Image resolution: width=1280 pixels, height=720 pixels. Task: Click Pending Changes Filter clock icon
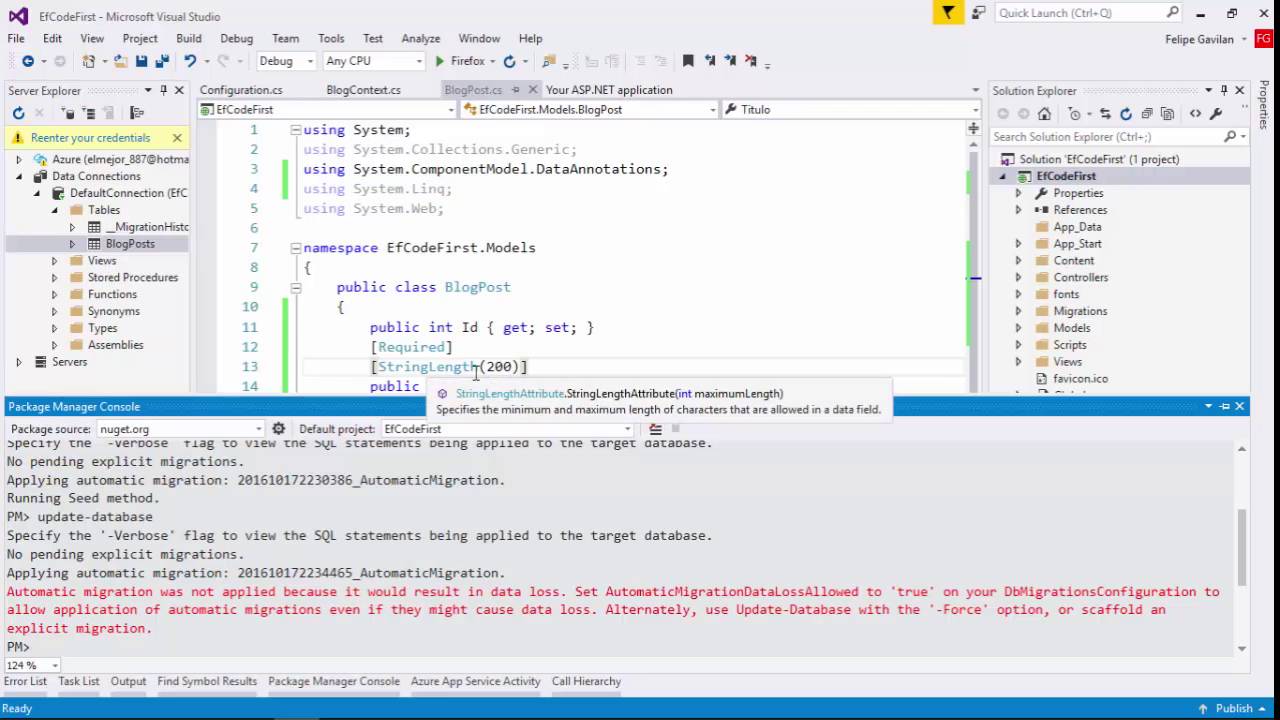click(x=1075, y=114)
